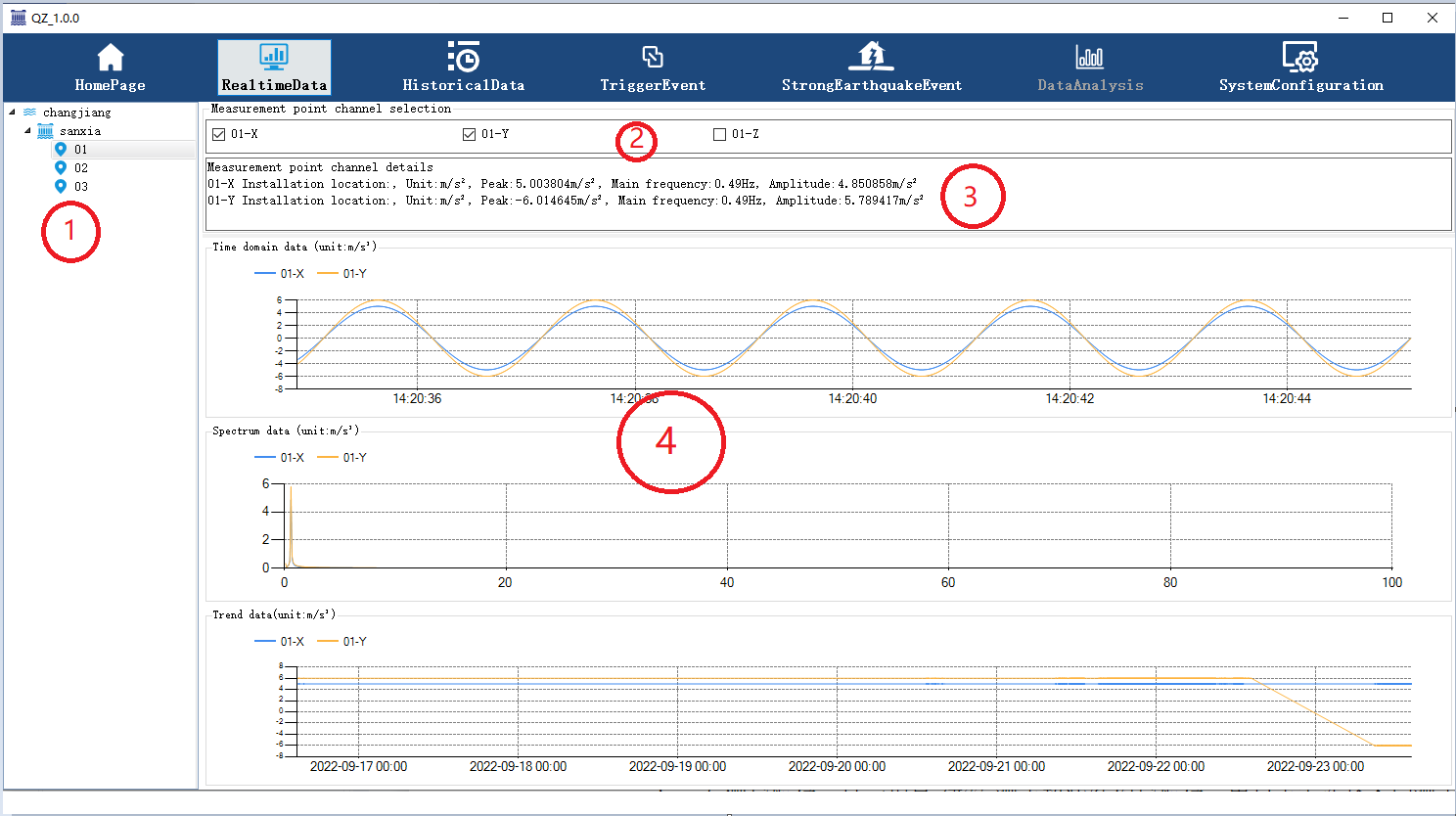1456x816 pixels.
Task: Collapse the sanxia tree node
Action: click(27, 131)
